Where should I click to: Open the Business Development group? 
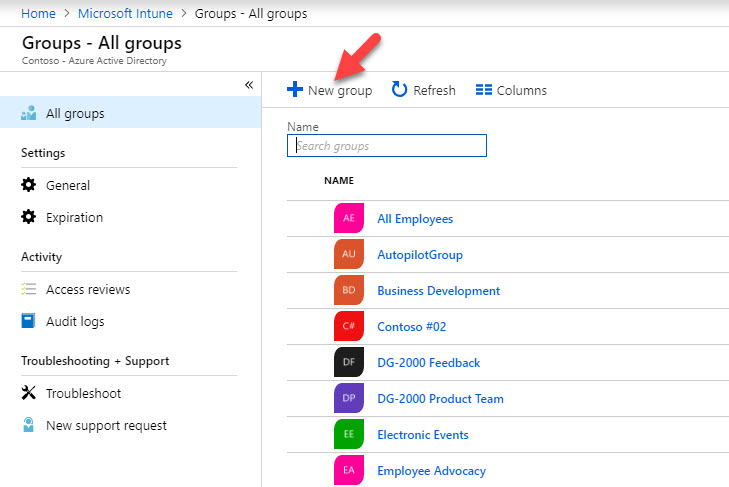coord(438,291)
